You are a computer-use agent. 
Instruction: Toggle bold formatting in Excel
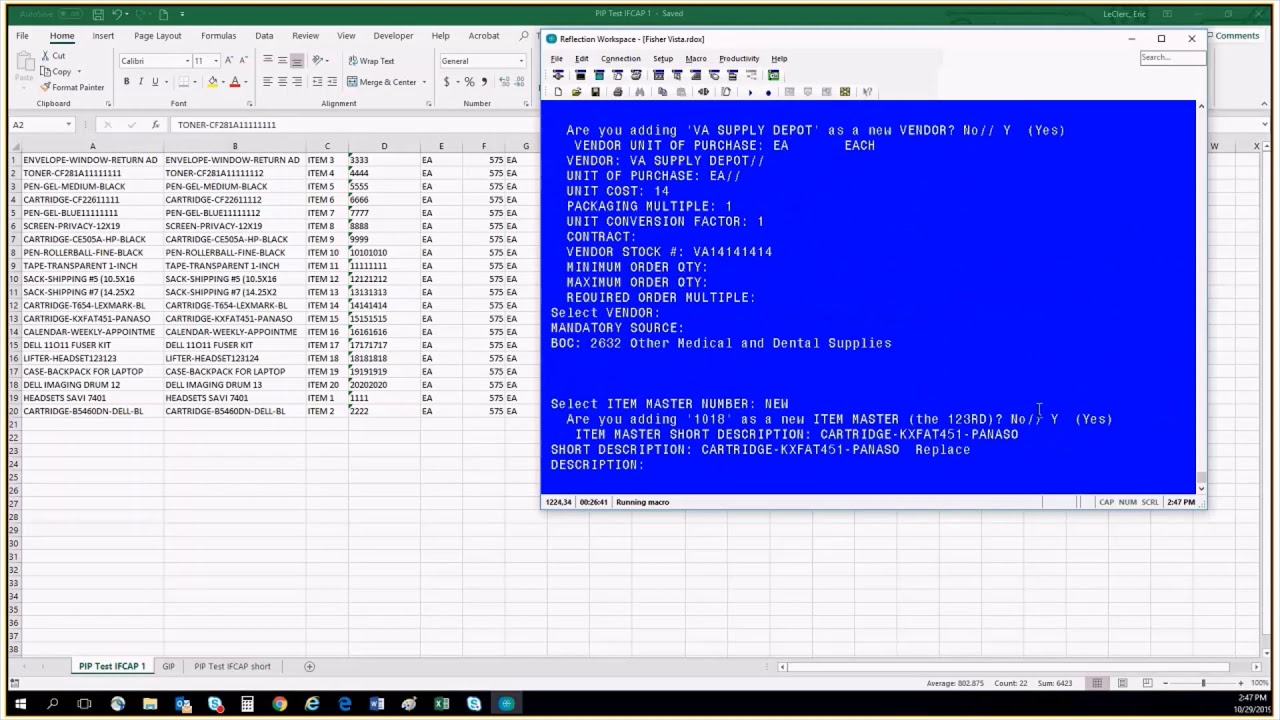pos(126,82)
